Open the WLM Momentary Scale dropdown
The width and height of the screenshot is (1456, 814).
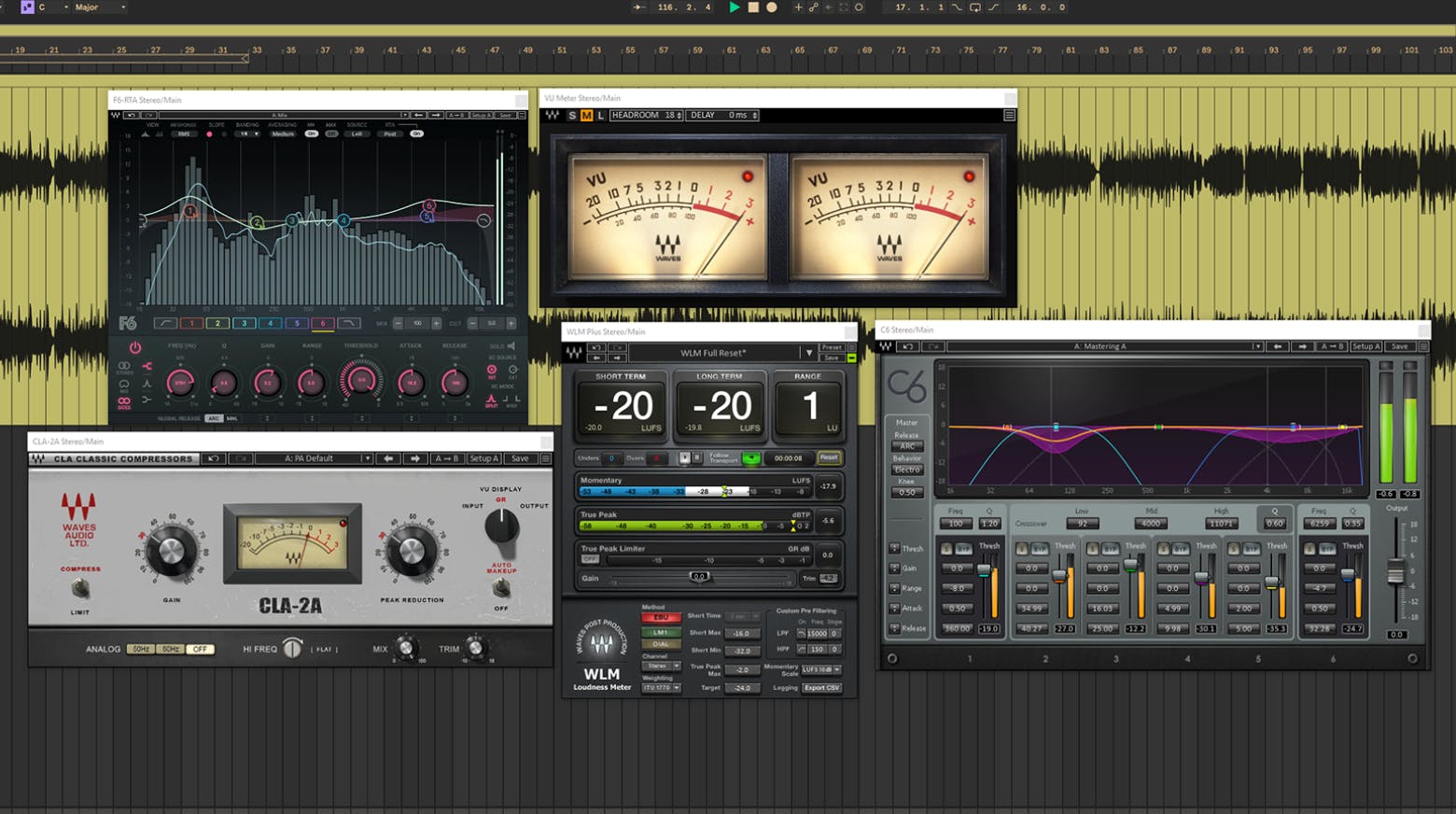click(x=821, y=669)
